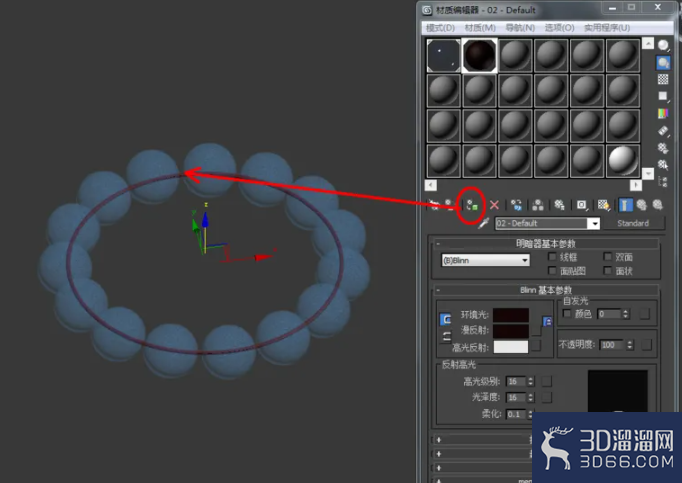Select the dark red second sample slot
Image resolution: width=682 pixels, height=483 pixels.
(x=479, y=55)
